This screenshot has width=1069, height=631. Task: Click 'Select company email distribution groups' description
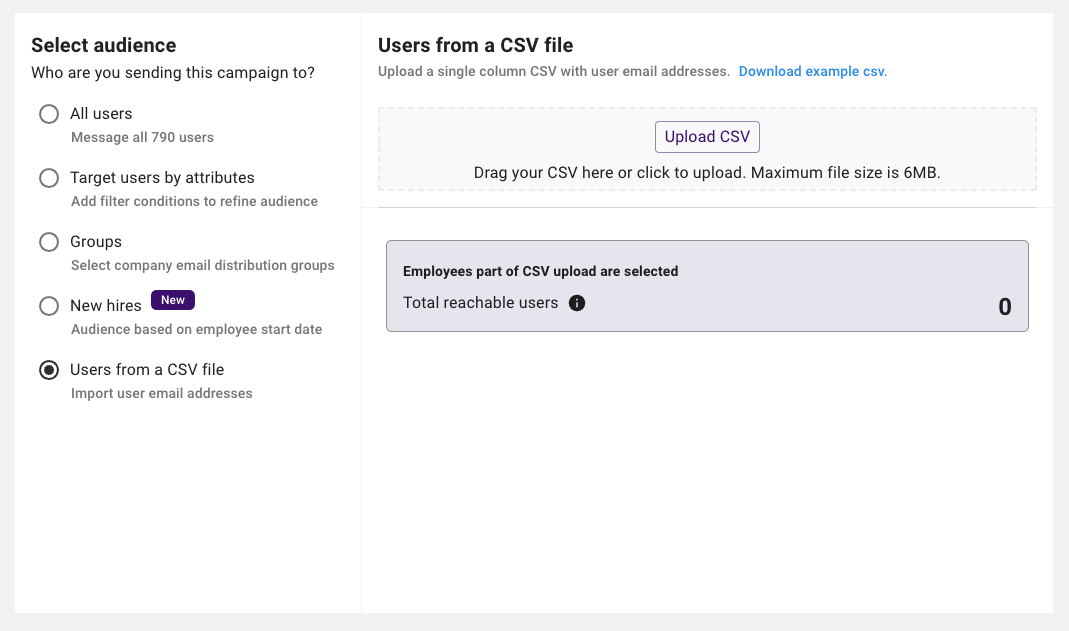click(x=202, y=265)
